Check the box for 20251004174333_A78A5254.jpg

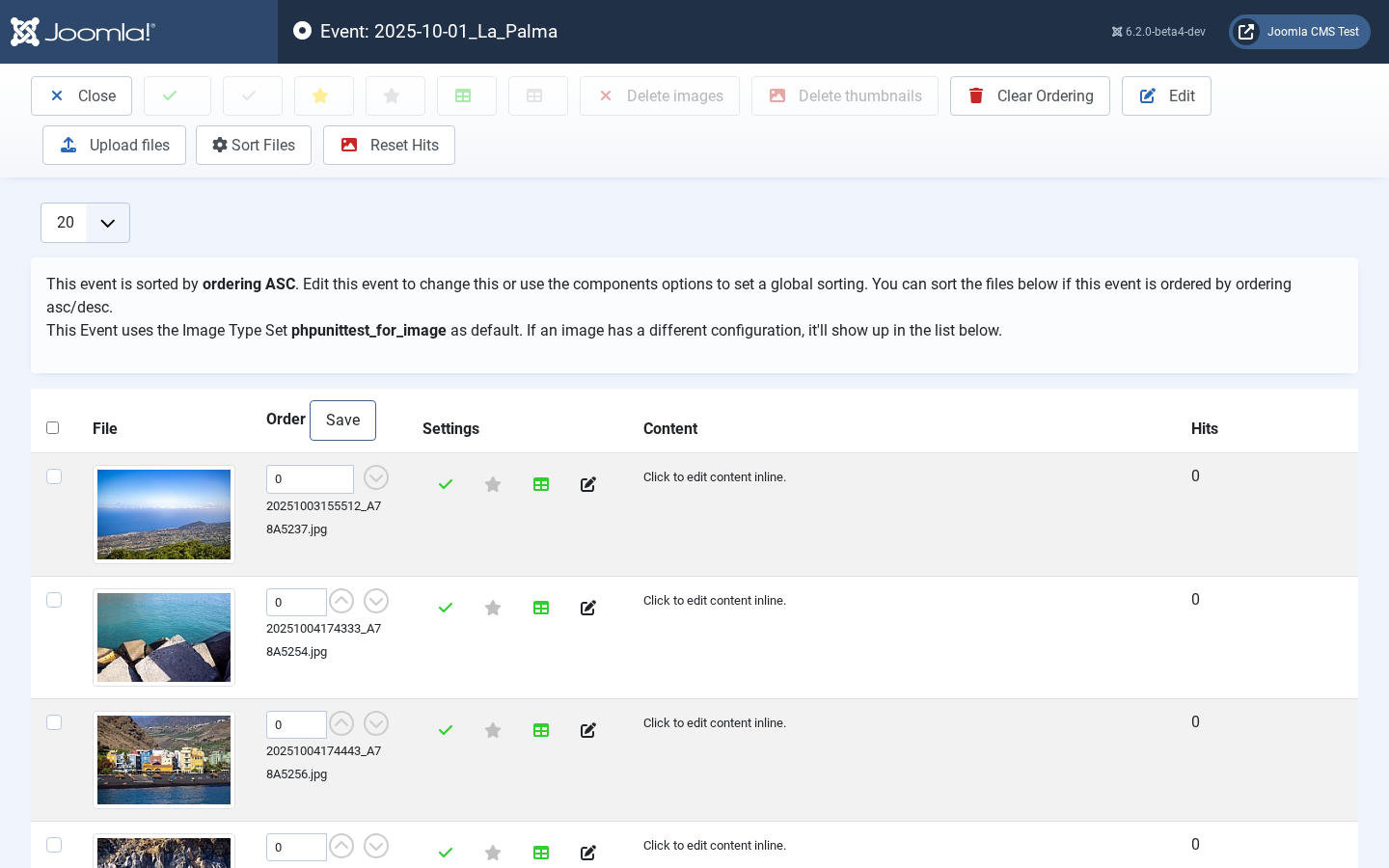click(54, 600)
